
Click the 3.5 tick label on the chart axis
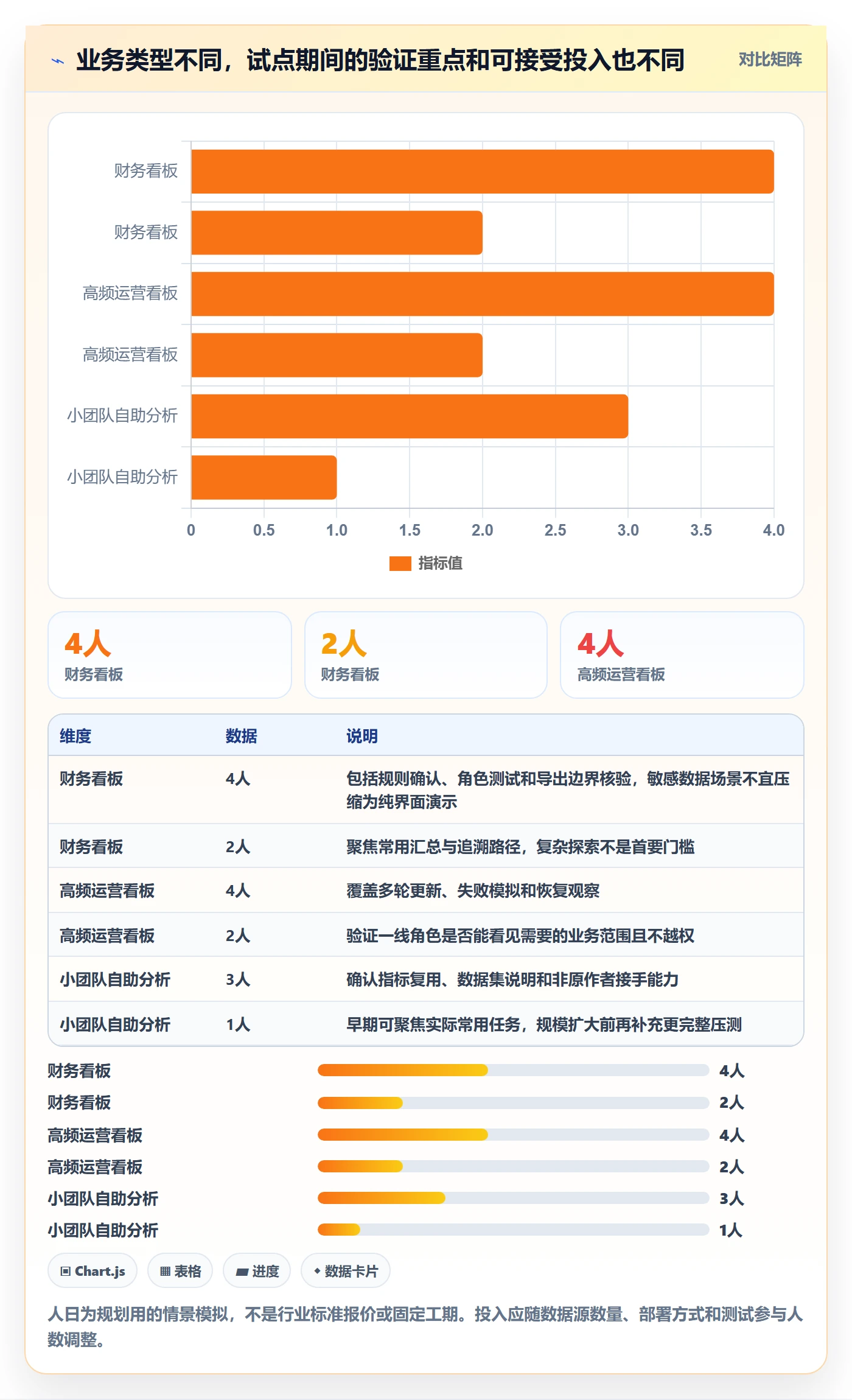pyautogui.click(x=701, y=530)
